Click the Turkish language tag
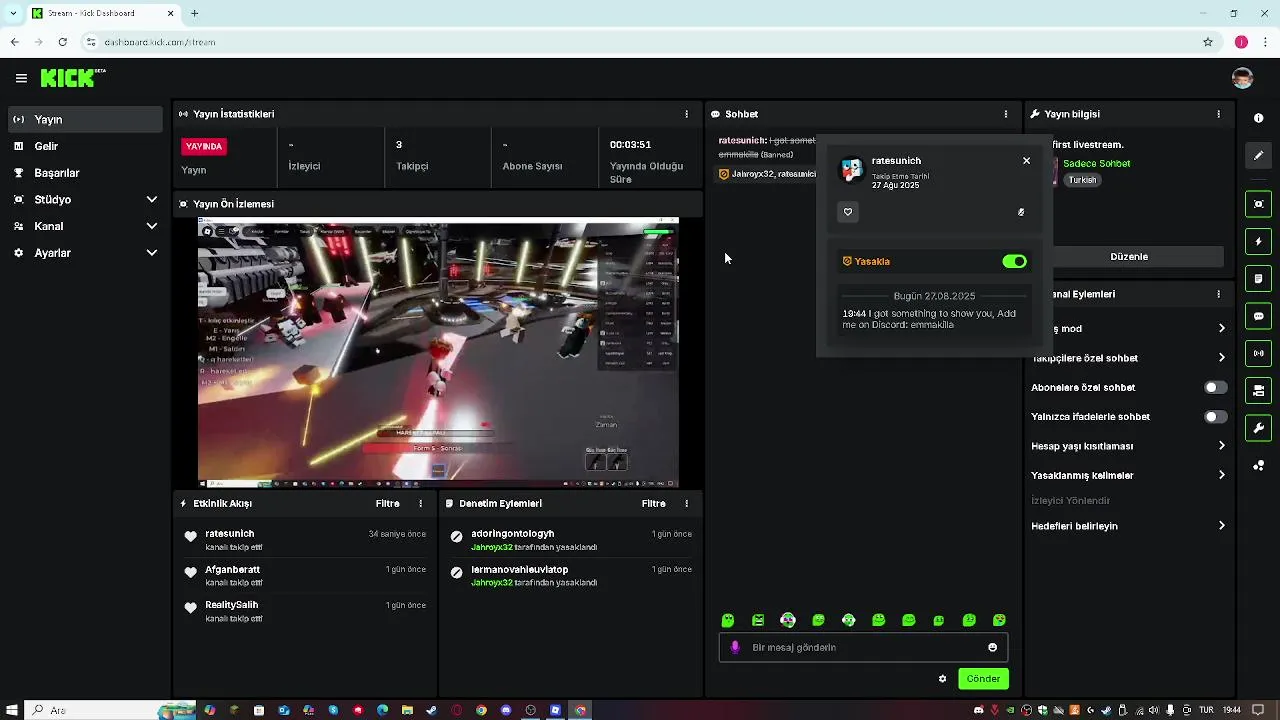Image resolution: width=1280 pixels, height=720 pixels. (1082, 180)
